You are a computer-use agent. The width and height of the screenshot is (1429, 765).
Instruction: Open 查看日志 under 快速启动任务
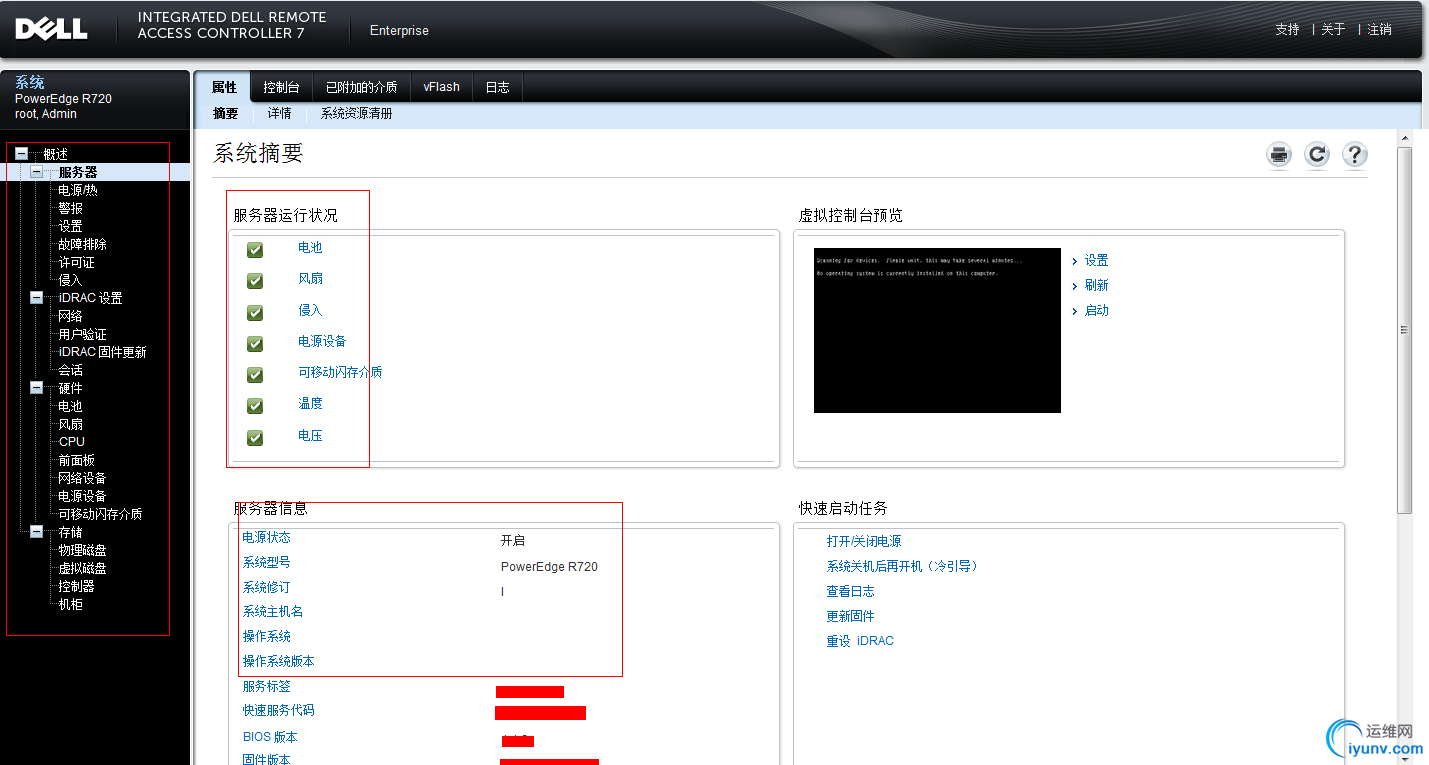point(850,590)
